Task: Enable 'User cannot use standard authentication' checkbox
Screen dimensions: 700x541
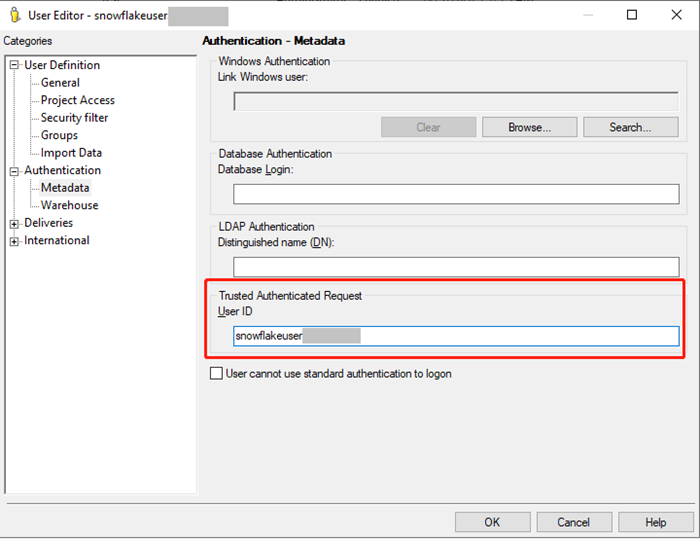Action: tap(216, 374)
